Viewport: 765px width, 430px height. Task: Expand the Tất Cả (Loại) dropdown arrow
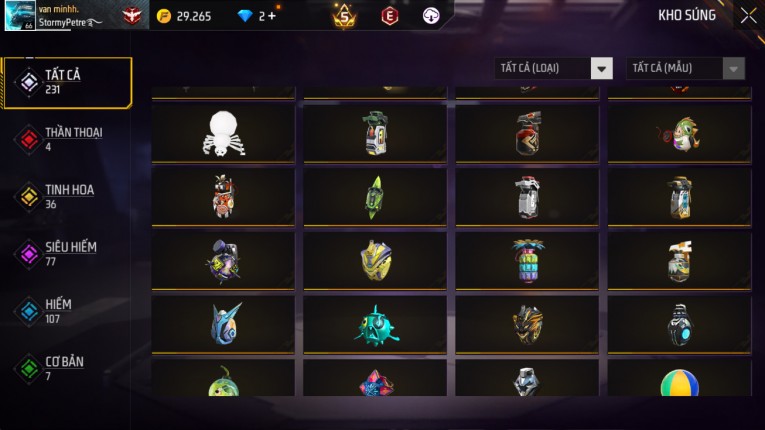(x=602, y=68)
